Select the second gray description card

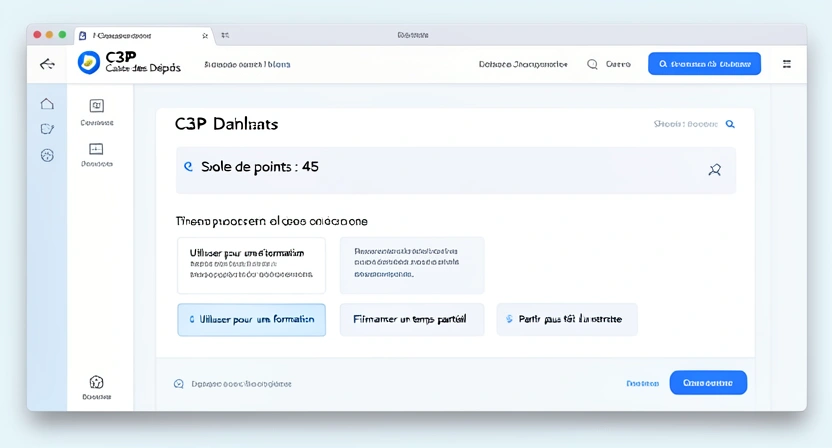tap(412, 265)
